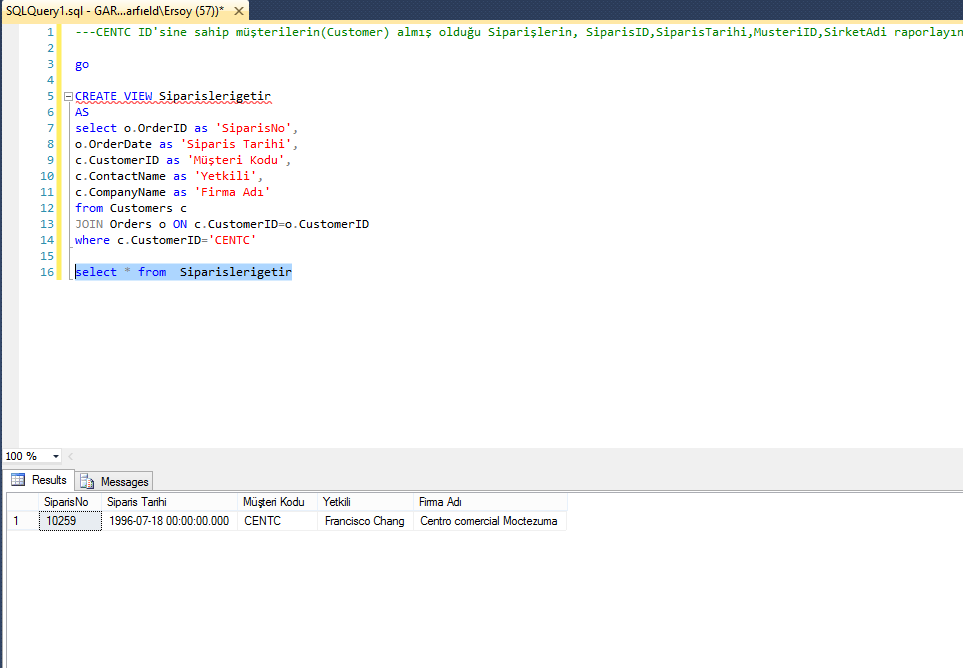The width and height of the screenshot is (963, 668).
Task: Click o.OrderDate on line 8
Action: click(113, 144)
